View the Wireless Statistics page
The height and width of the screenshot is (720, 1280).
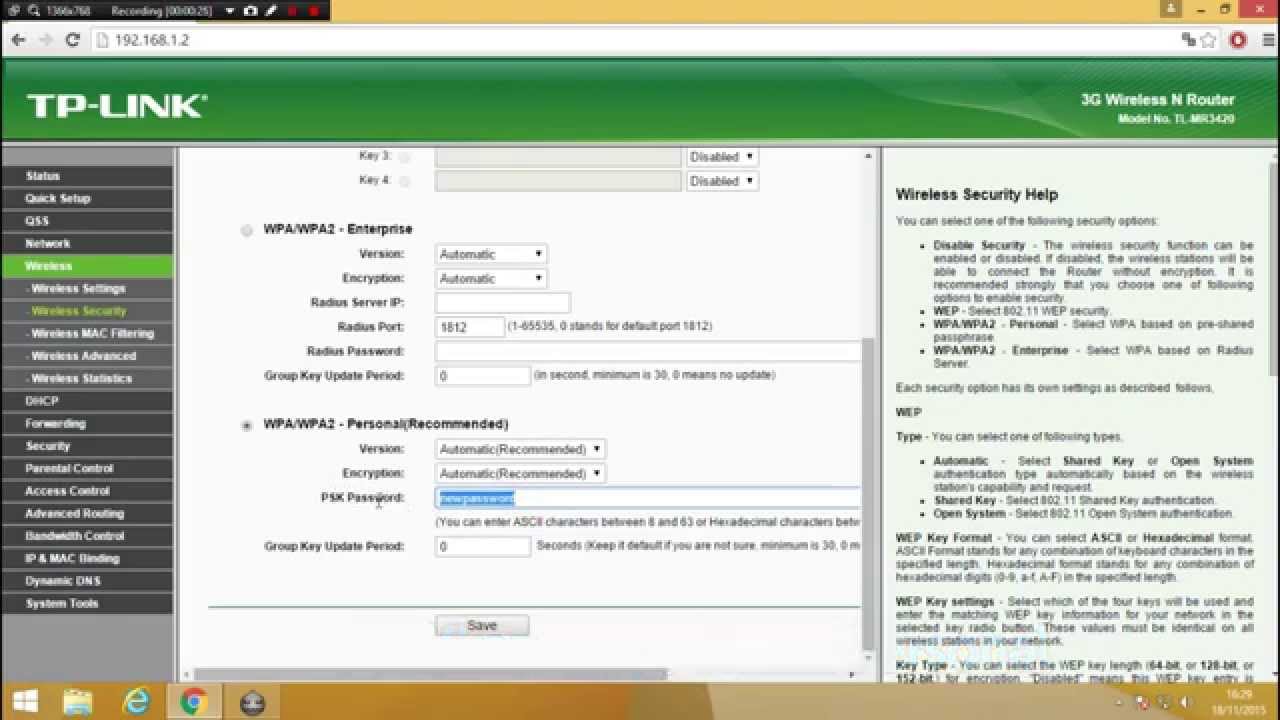tap(87, 378)
